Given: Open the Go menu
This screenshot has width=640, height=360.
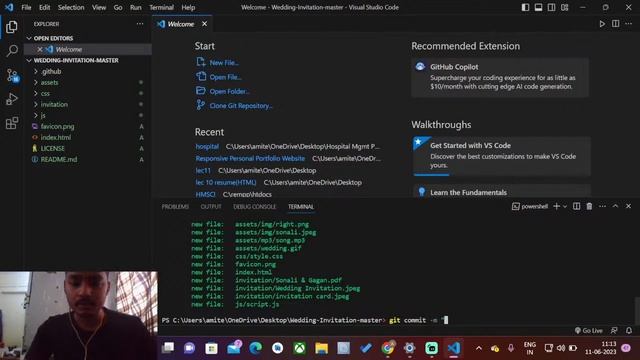Looking at the screenshot, I should [118, 7].
